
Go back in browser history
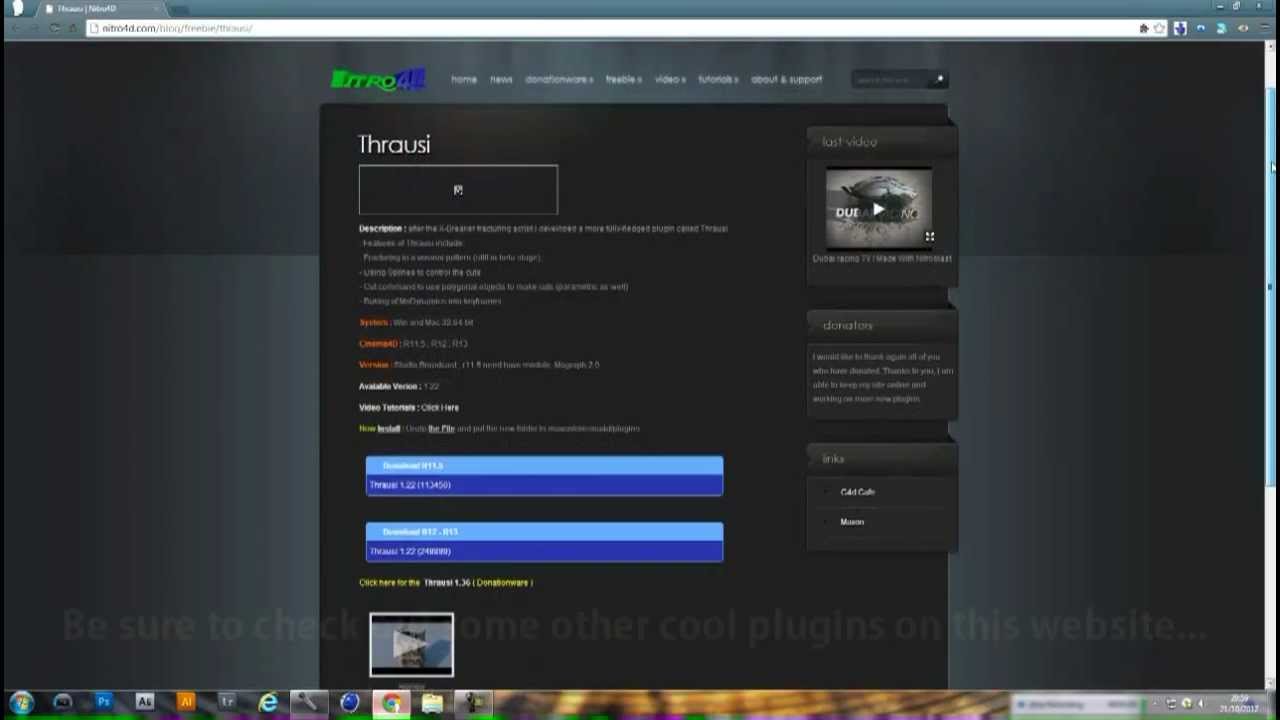click(14, 28)
